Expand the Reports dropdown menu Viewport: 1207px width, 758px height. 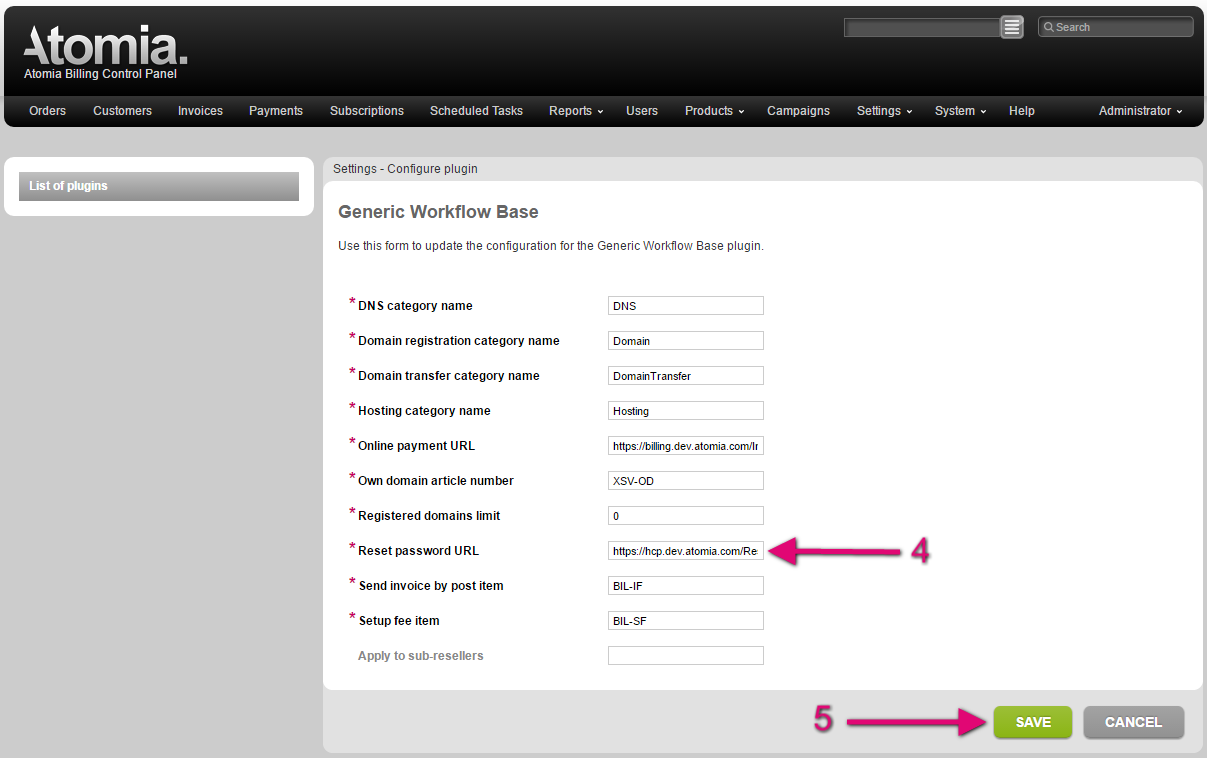click(576, 111)
